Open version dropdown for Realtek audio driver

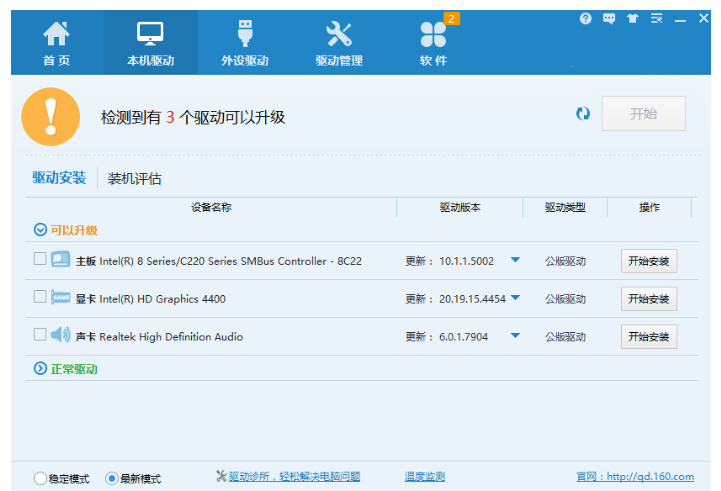(515, 336)
